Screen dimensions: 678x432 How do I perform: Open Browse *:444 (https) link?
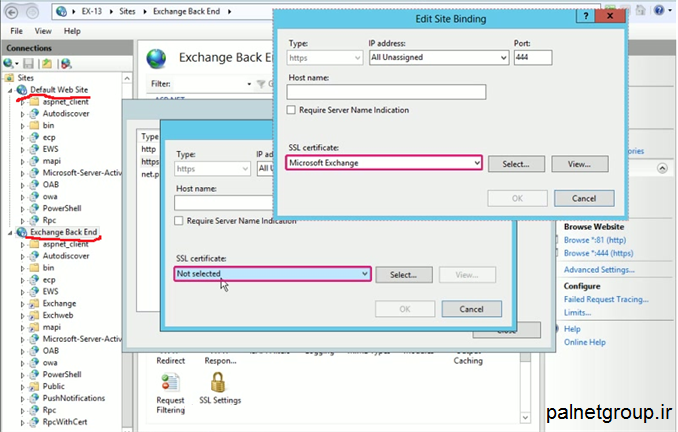pos(598,253)
